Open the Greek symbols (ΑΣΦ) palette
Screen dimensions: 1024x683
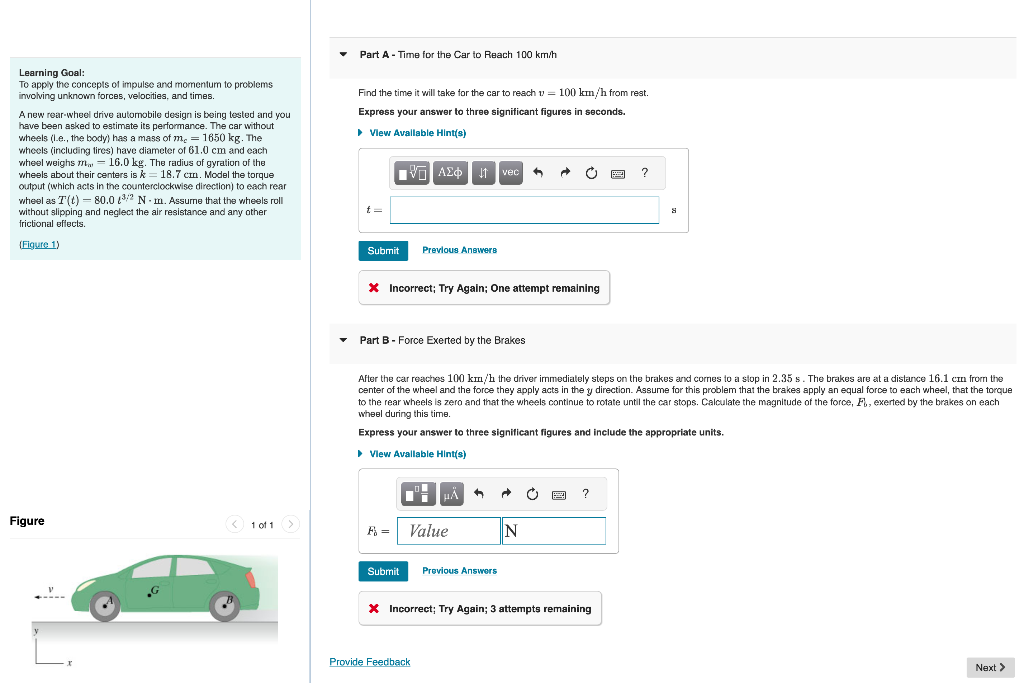(x=451, y=173)
